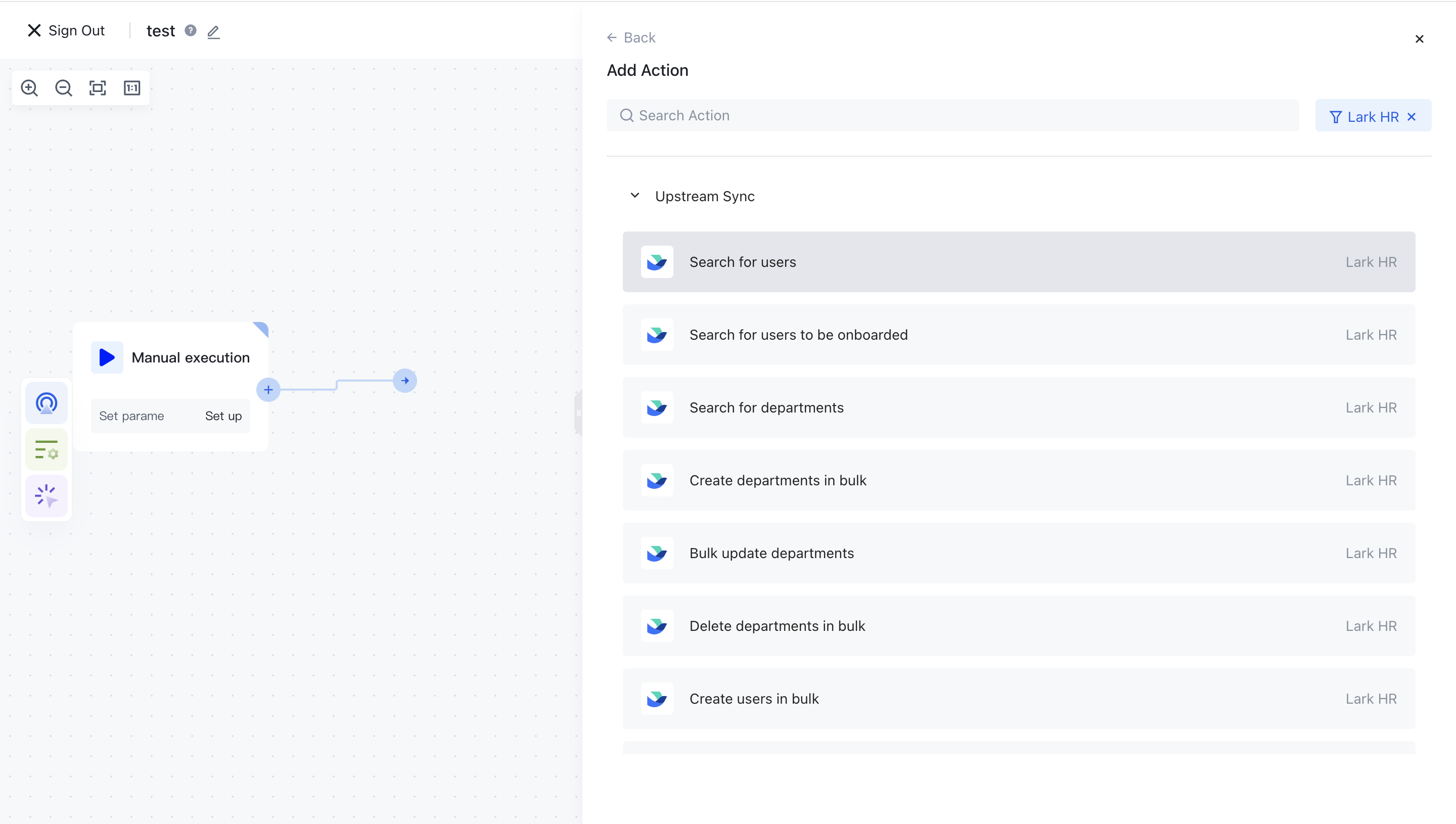Image resolution: width=1456 pixels, height=824 pixels.
Task: Click Set up on the Manual execution node
Action: click(x=223, y=416)
